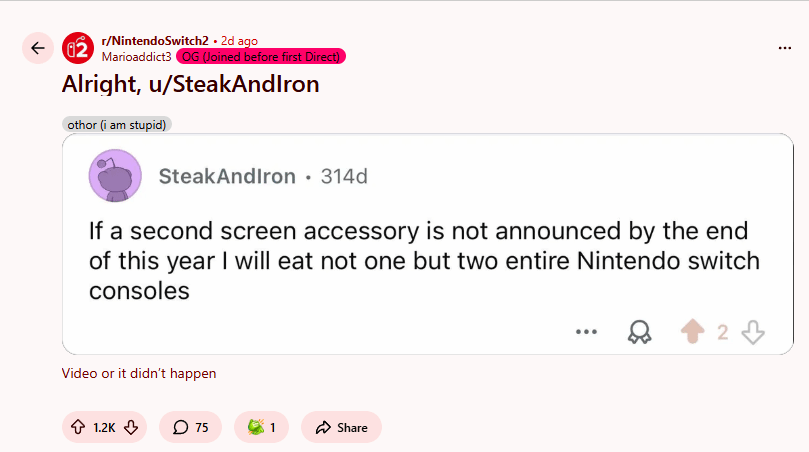Upvote the post
Image resolution: width=809 pixels, height=452 pixels.
(x=78, y=427)
